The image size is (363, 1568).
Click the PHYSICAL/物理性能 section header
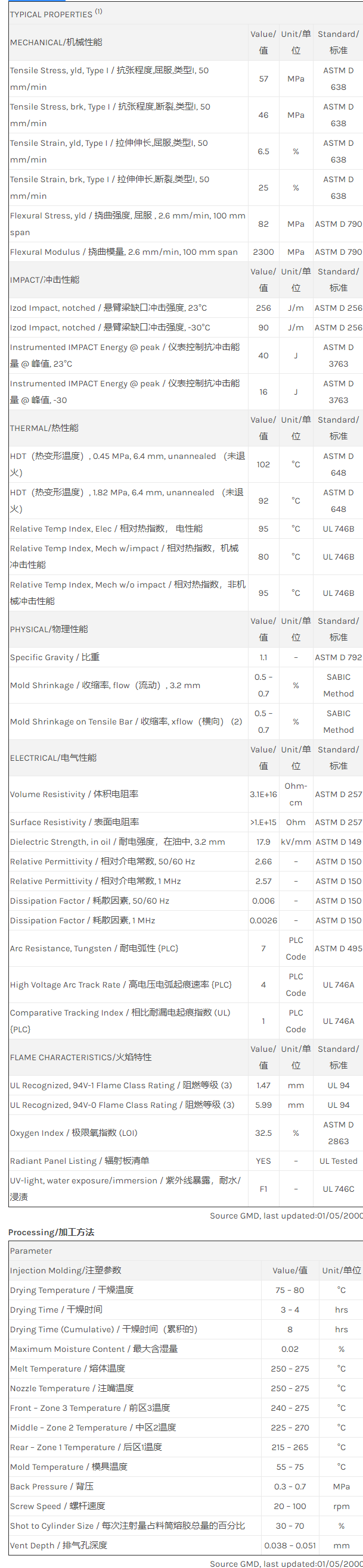tap(49, 629)
